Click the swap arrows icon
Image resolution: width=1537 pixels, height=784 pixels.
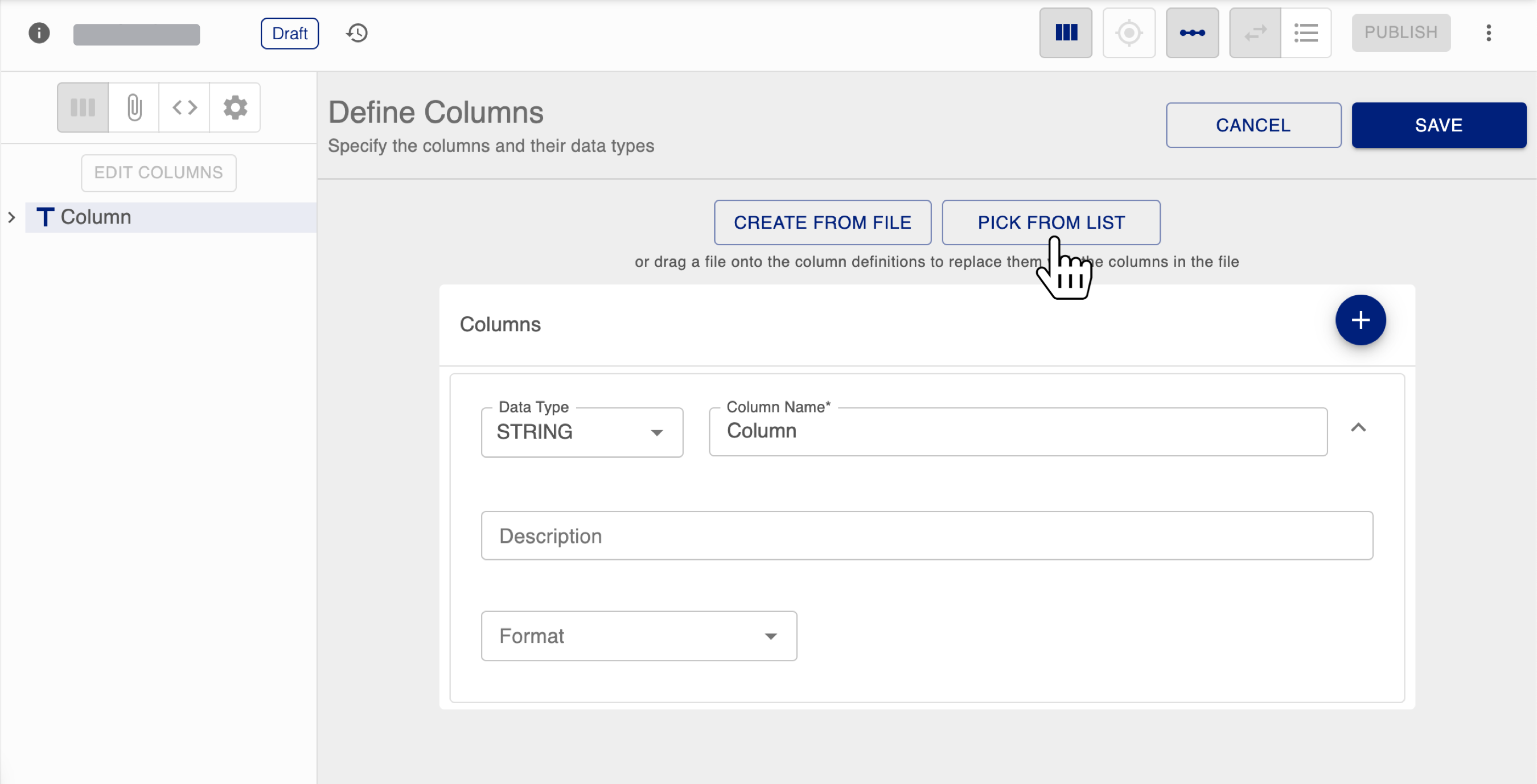click(1255, 33)
